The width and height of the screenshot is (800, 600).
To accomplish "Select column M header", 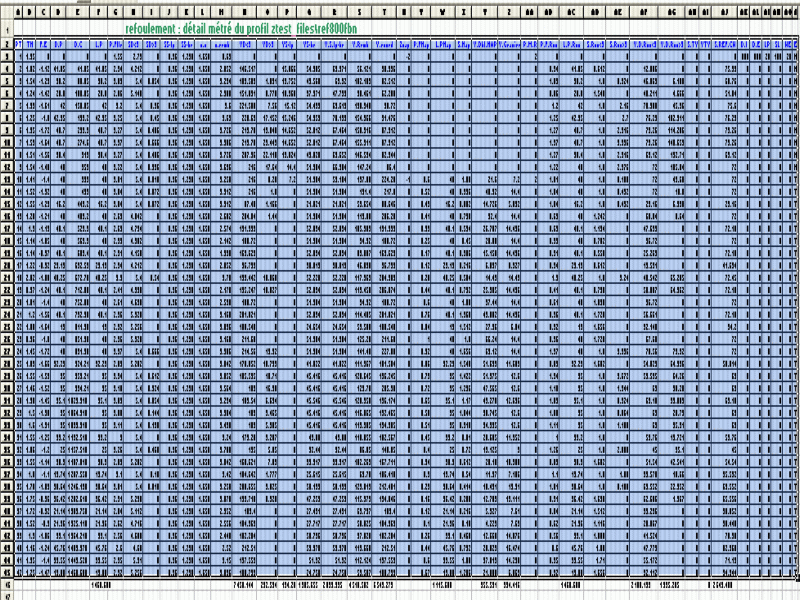I will (x=221, y=11).
